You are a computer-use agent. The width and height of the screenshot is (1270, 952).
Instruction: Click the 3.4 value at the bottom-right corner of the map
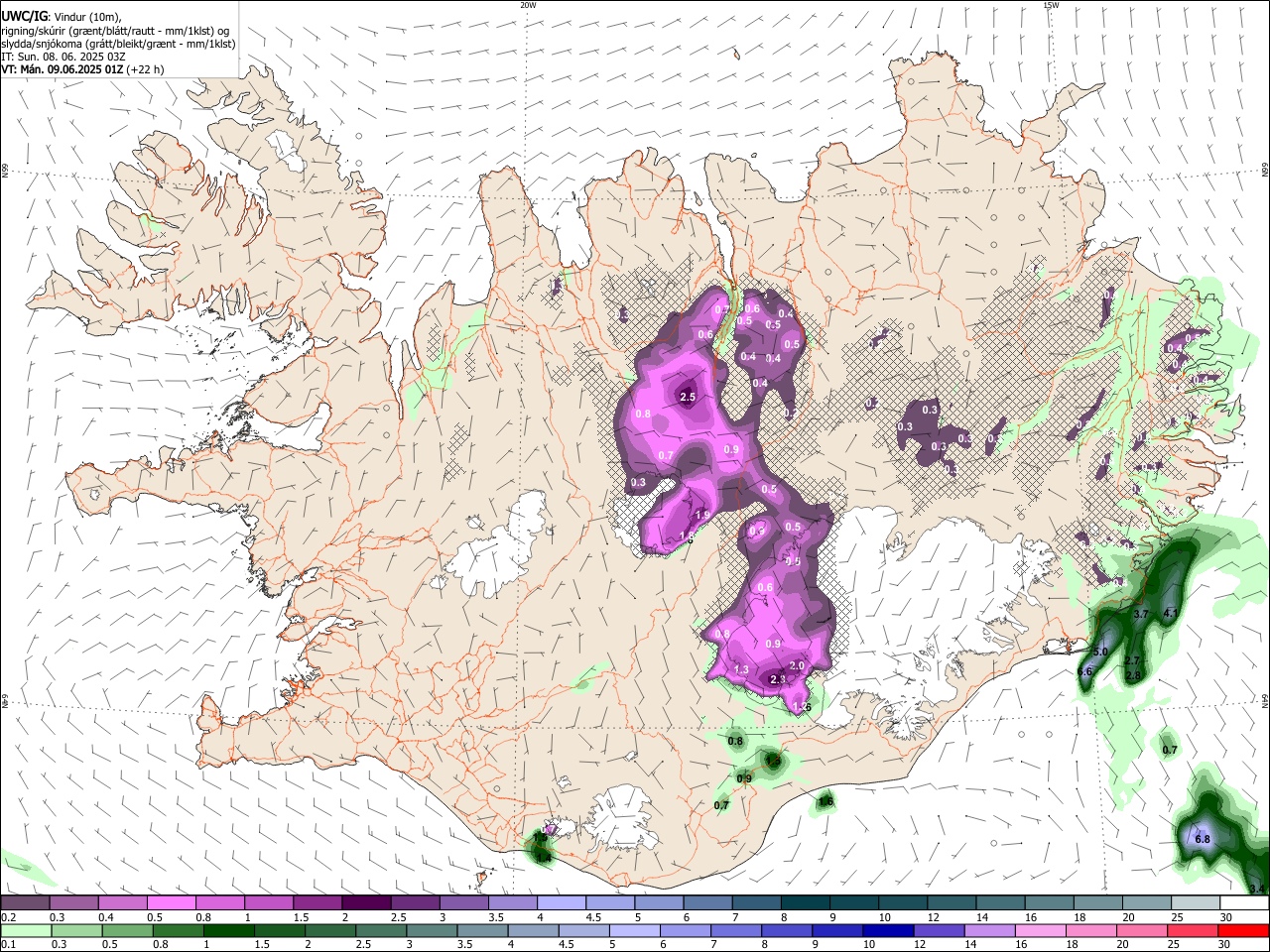(1257, 888)
